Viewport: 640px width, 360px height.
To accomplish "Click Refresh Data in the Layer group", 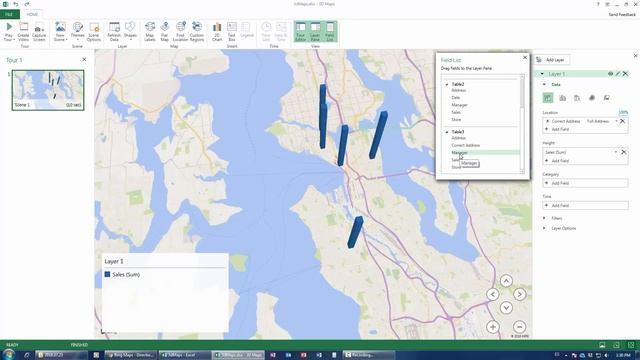I will pos(114,31).
